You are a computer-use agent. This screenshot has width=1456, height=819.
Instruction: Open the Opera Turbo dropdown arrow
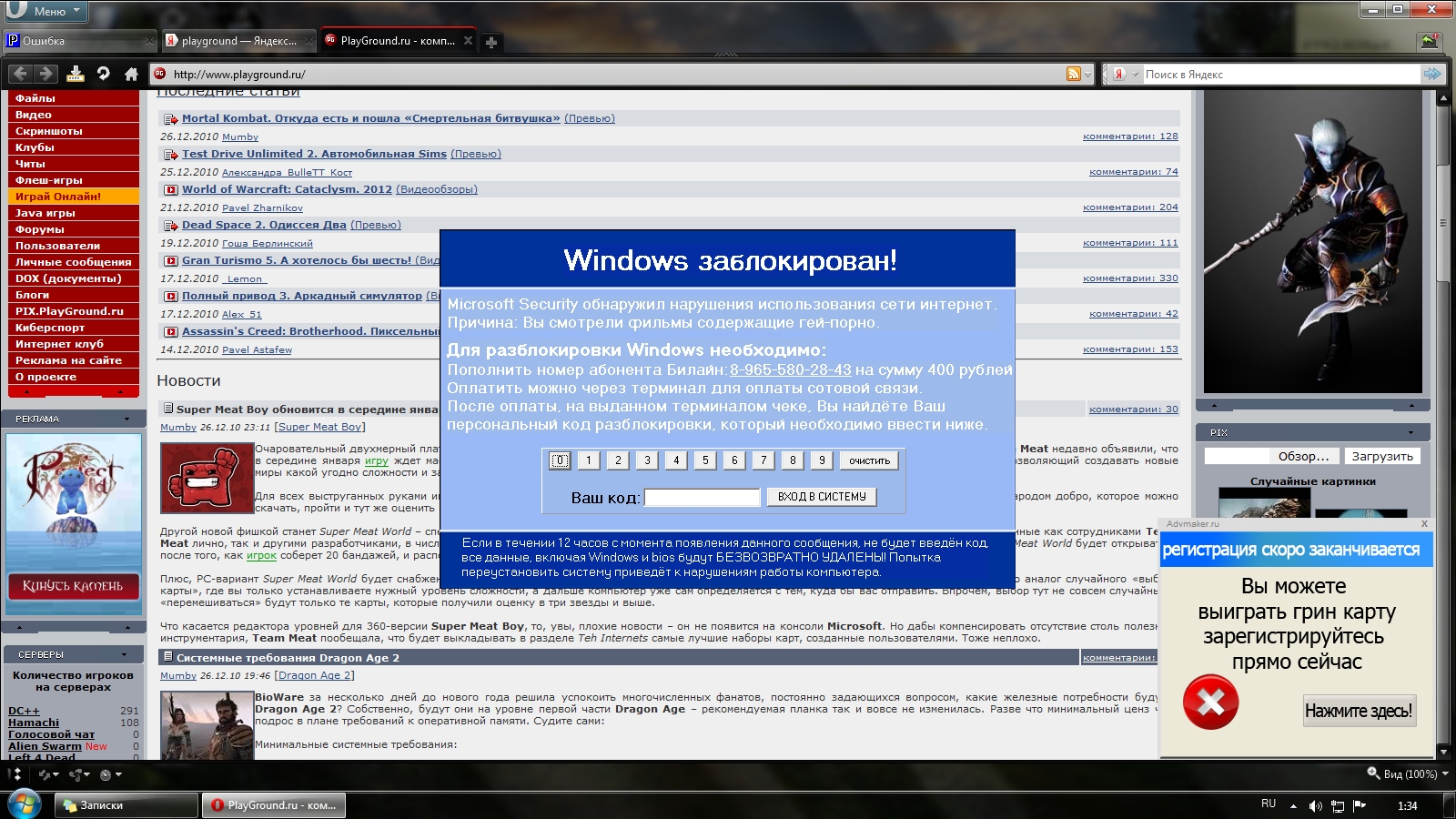pyautogui.click(x=119, y=774)
